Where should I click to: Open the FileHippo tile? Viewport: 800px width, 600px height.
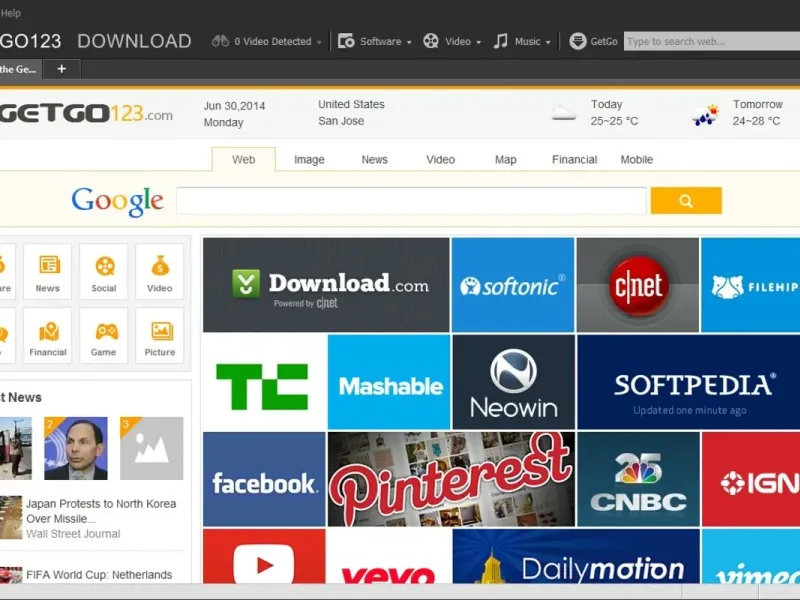pos(751,285)
